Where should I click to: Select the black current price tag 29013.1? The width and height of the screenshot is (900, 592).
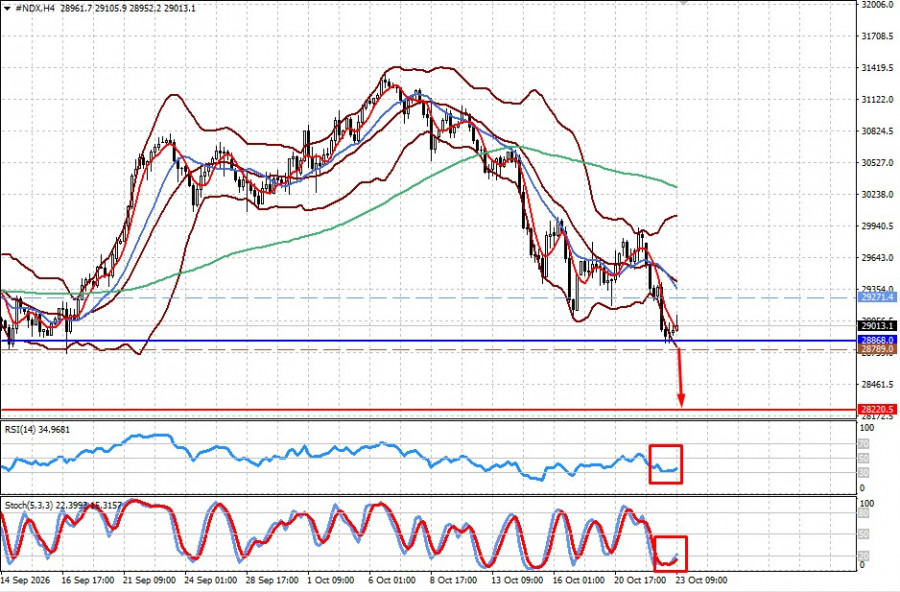pyautogui.click(x=877, y=326)
